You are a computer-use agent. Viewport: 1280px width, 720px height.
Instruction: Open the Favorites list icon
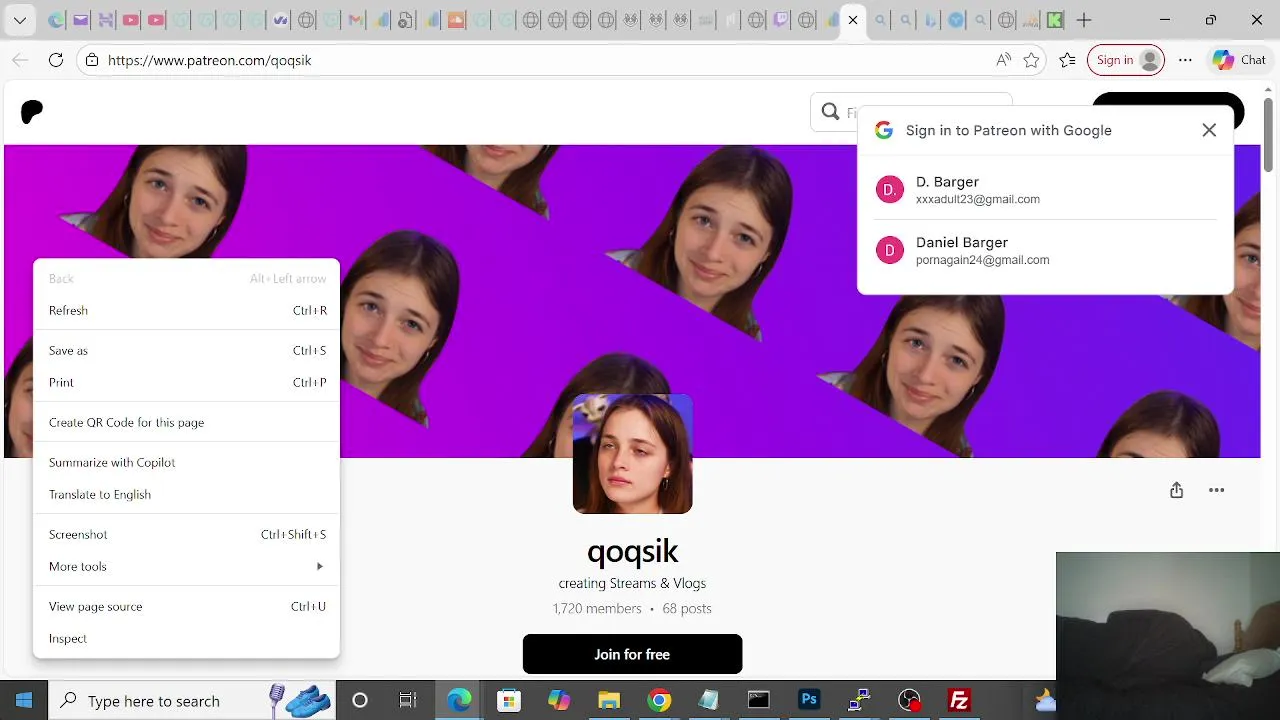(x=1068, y=60)
